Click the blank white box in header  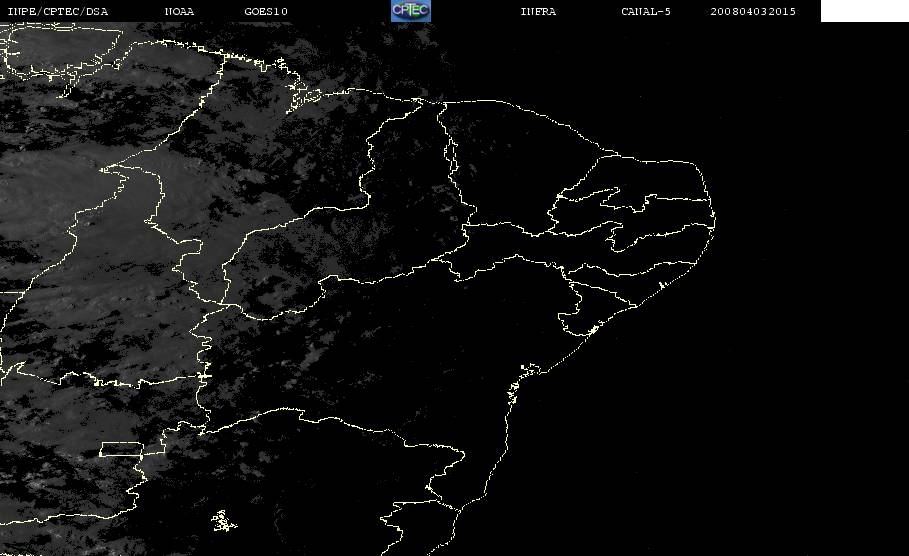click(x=864, y=10)
